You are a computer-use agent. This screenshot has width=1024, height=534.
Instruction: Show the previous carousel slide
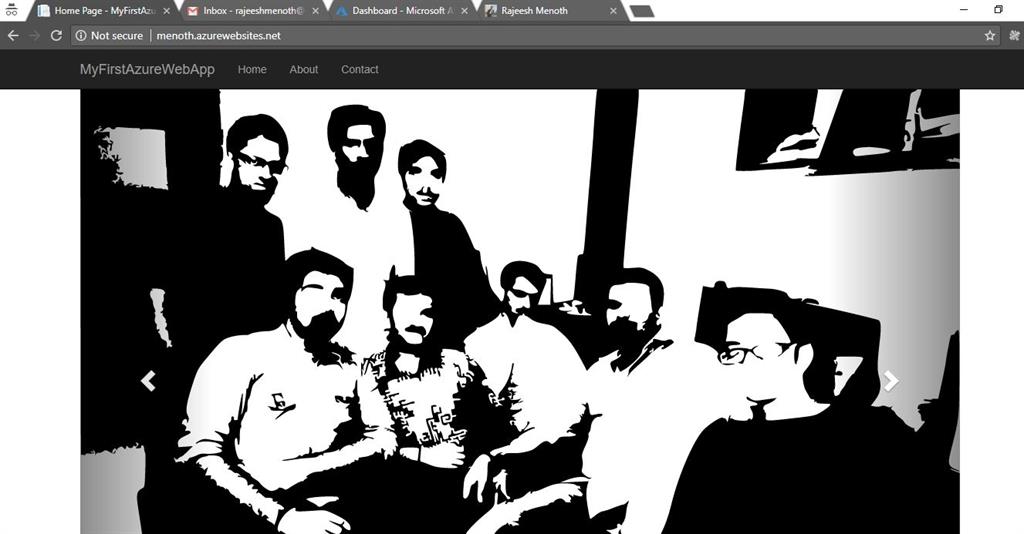(x=148, y=381)
